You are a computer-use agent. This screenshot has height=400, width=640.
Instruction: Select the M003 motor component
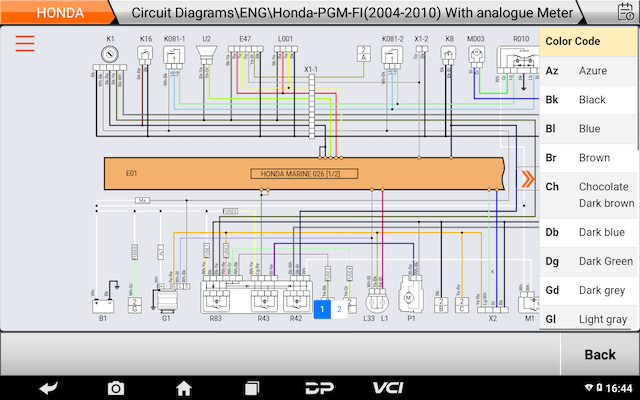point(476,57)
